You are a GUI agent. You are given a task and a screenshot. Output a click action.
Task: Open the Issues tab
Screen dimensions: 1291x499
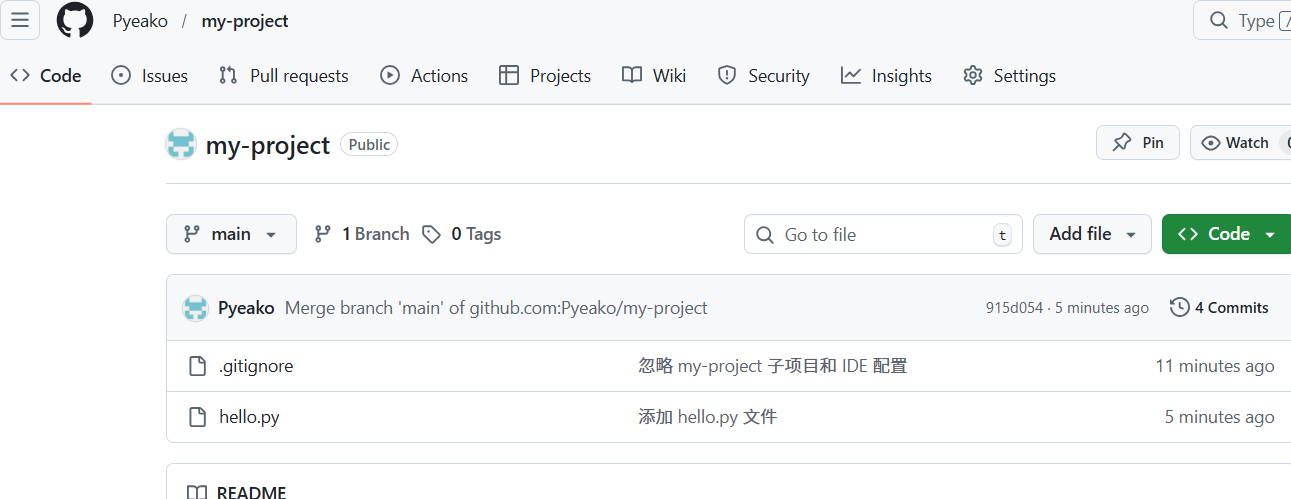pos(149,76)
